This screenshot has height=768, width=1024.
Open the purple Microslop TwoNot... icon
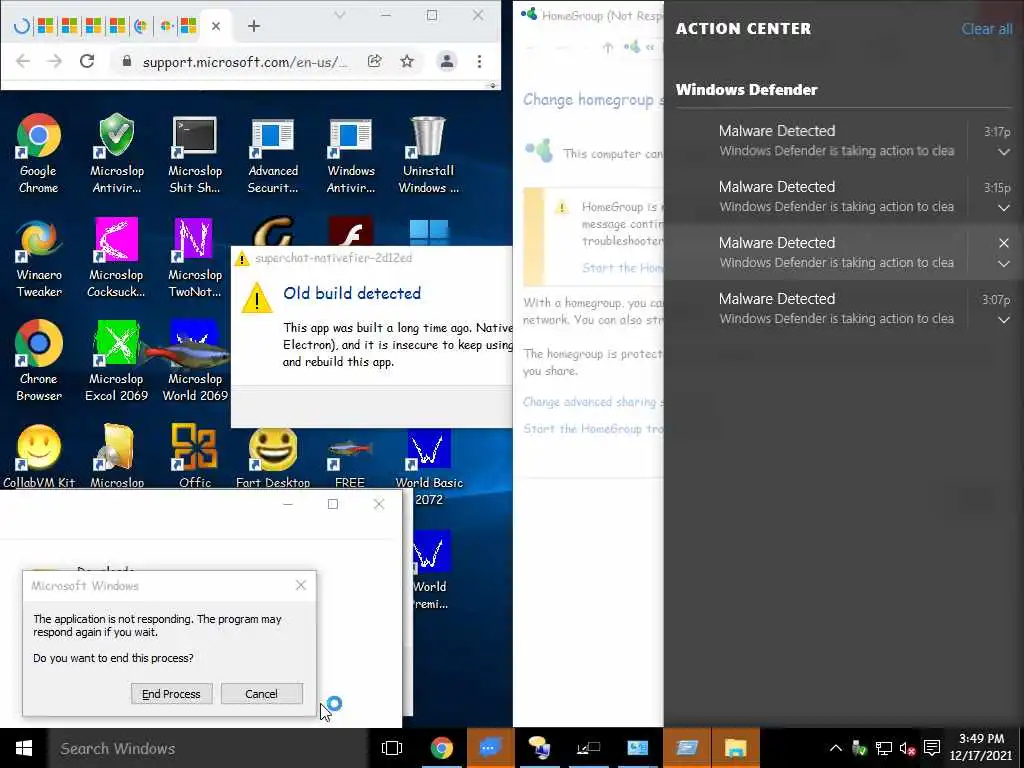coord(195,259)
